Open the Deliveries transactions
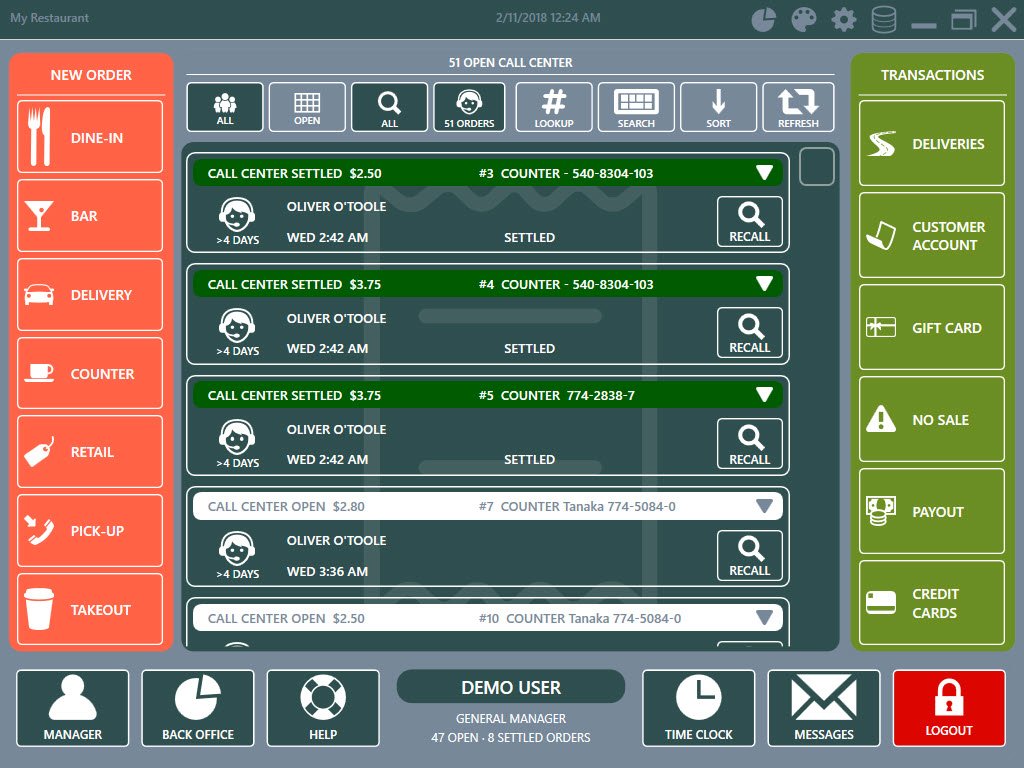Screen dimensions: 1024x768 click(x=931, y=144)
